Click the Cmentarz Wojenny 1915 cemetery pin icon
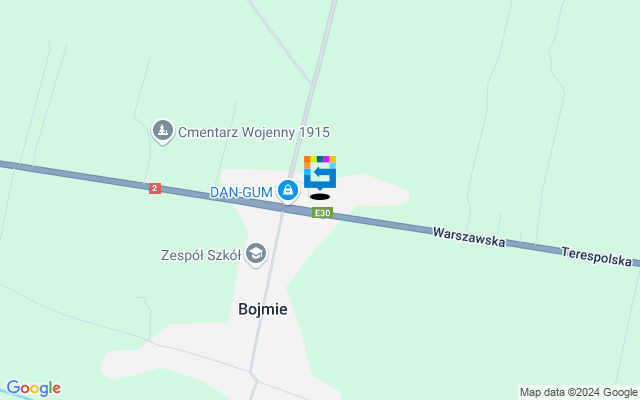640x400 pixels. [163, 131]
